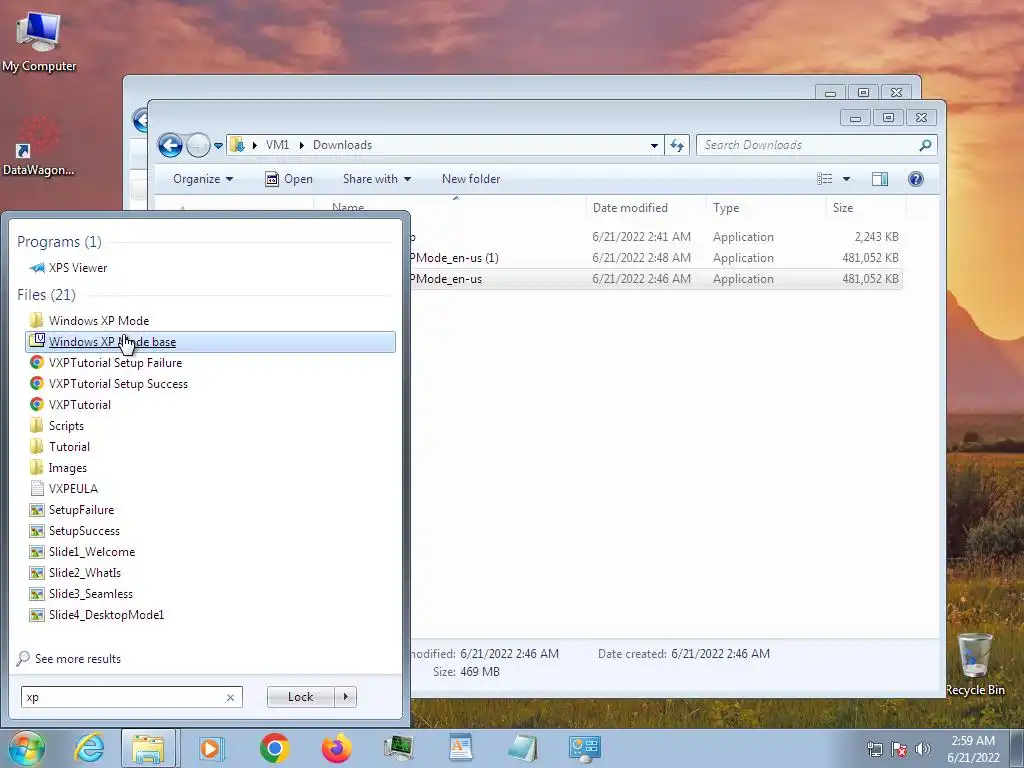
Task: Select the WindowsXPMode_en-us (1) file row
Action: pos(656,258)
